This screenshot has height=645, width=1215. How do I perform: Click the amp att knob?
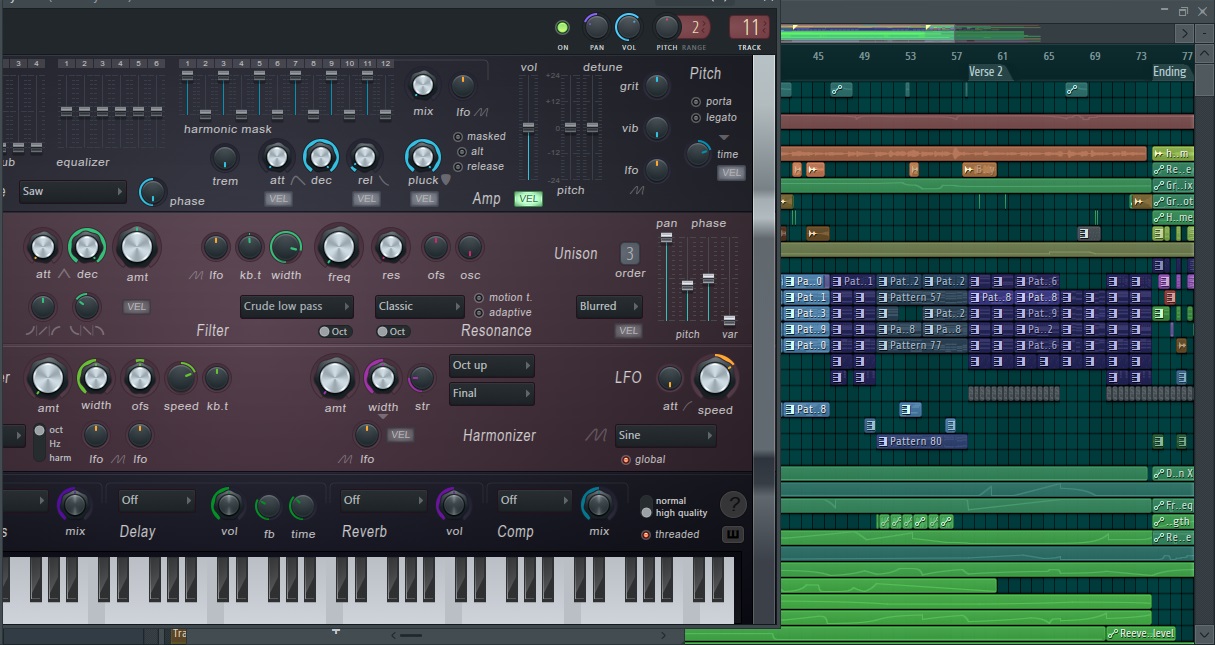tap(276, 156)
